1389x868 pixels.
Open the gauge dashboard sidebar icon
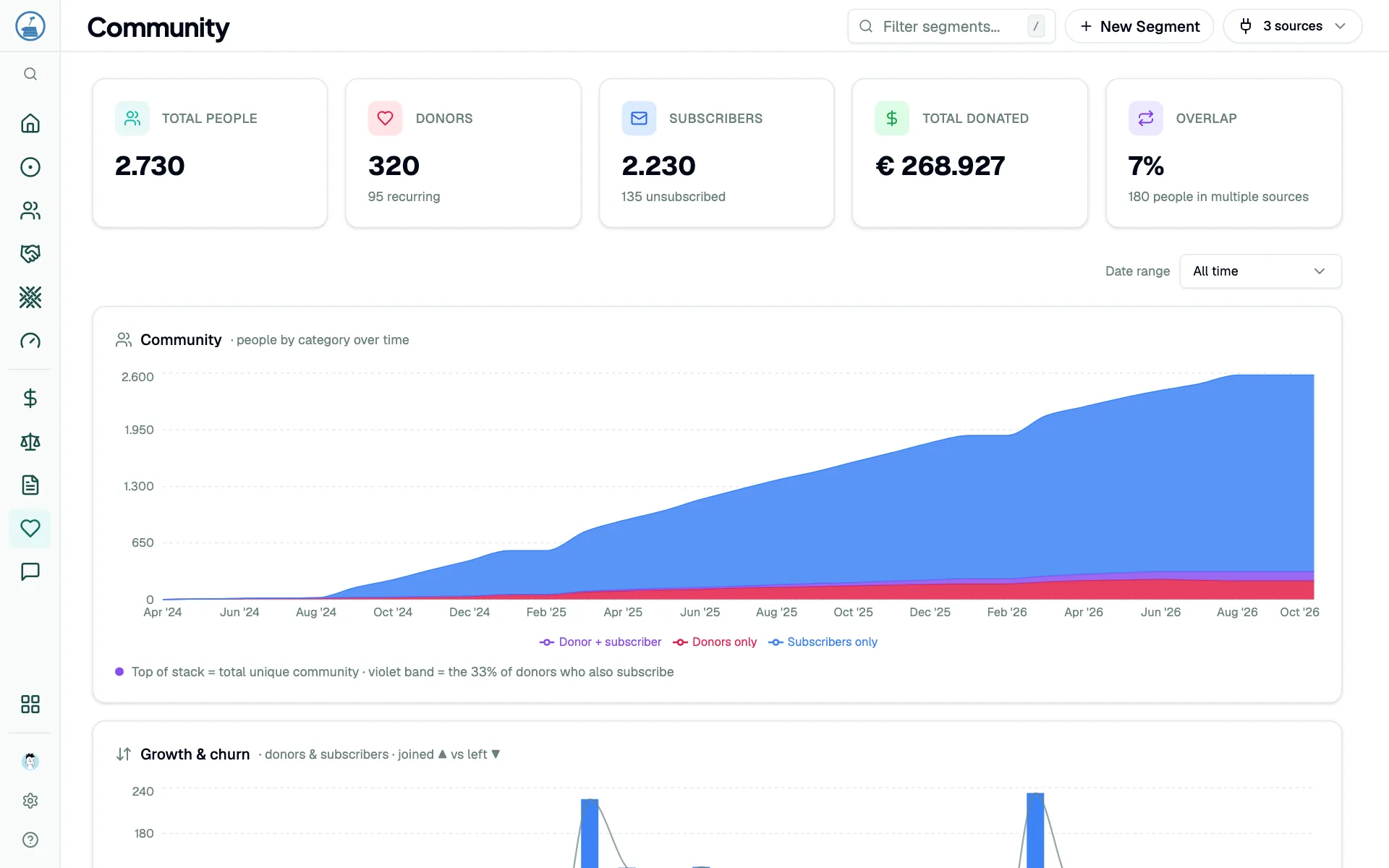tap(30, 341)
